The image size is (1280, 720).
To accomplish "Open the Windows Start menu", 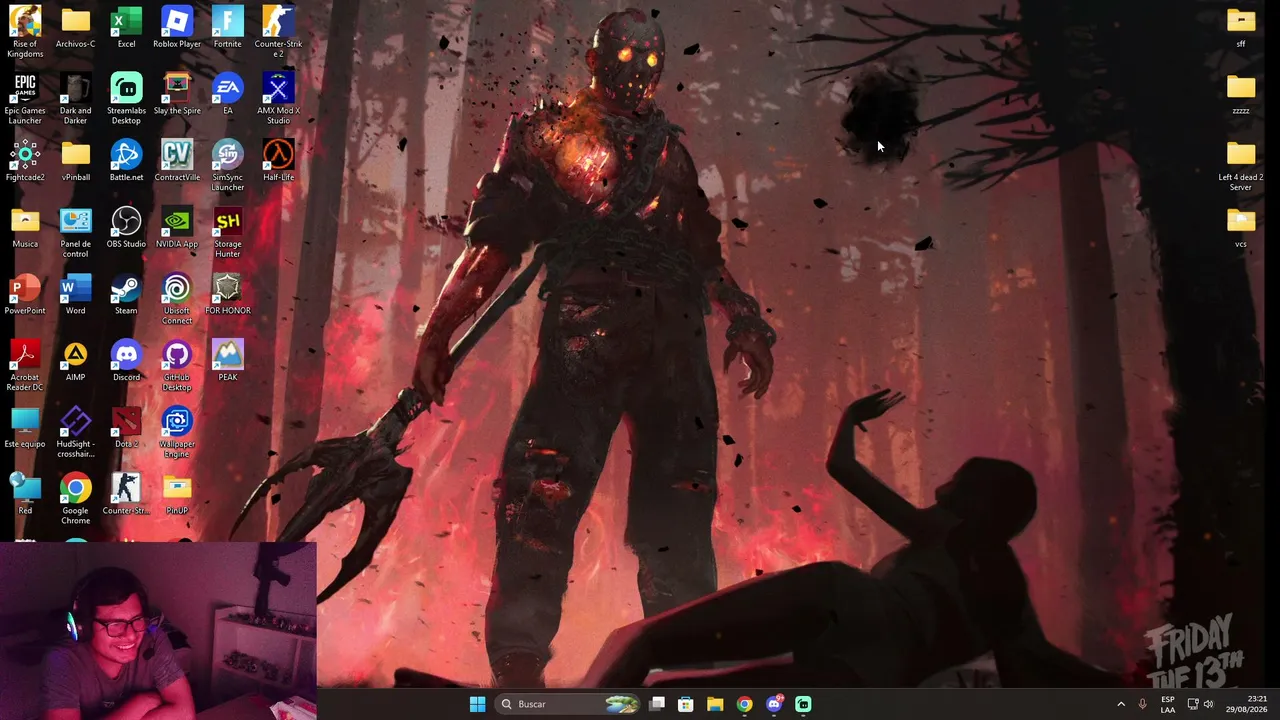I will point(477,704).
